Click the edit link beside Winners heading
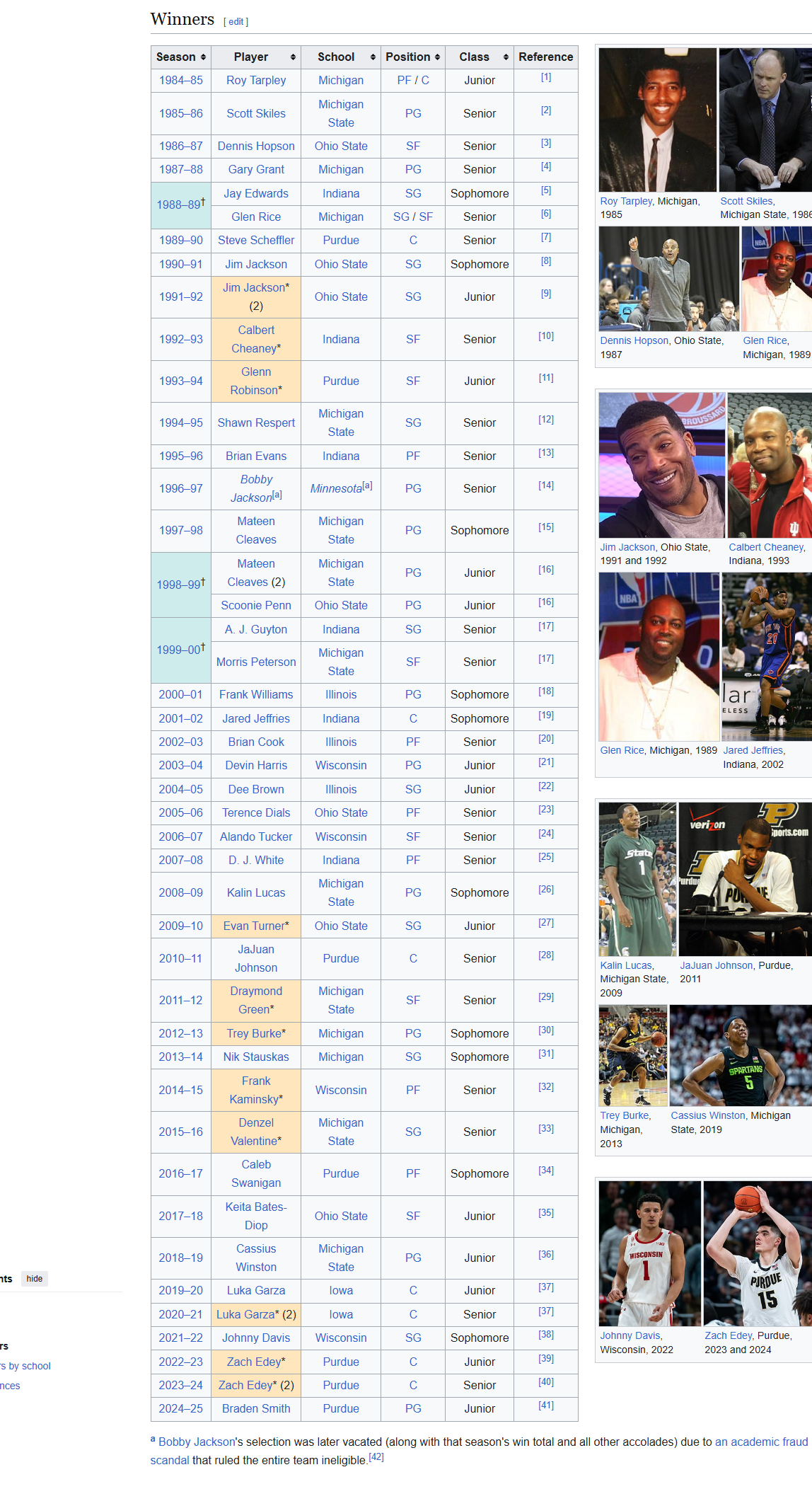The image size is (812, 1489). tap(236, 22)
